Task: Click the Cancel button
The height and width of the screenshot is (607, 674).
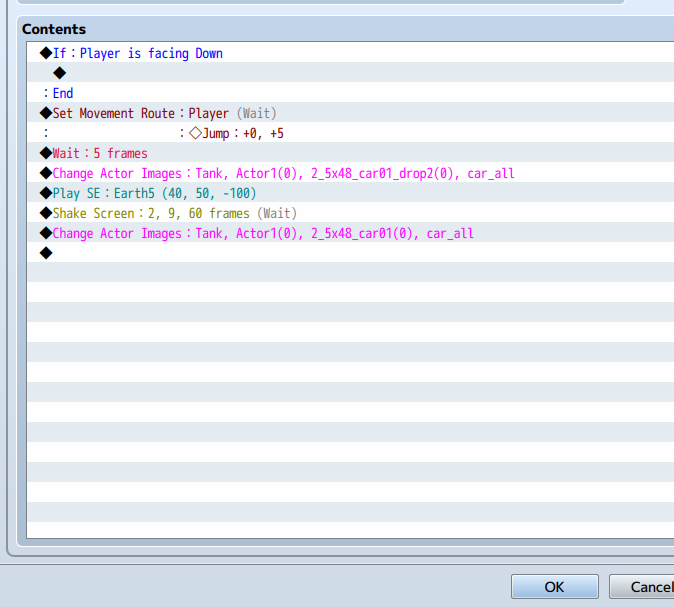Action: tap(642, 587)
